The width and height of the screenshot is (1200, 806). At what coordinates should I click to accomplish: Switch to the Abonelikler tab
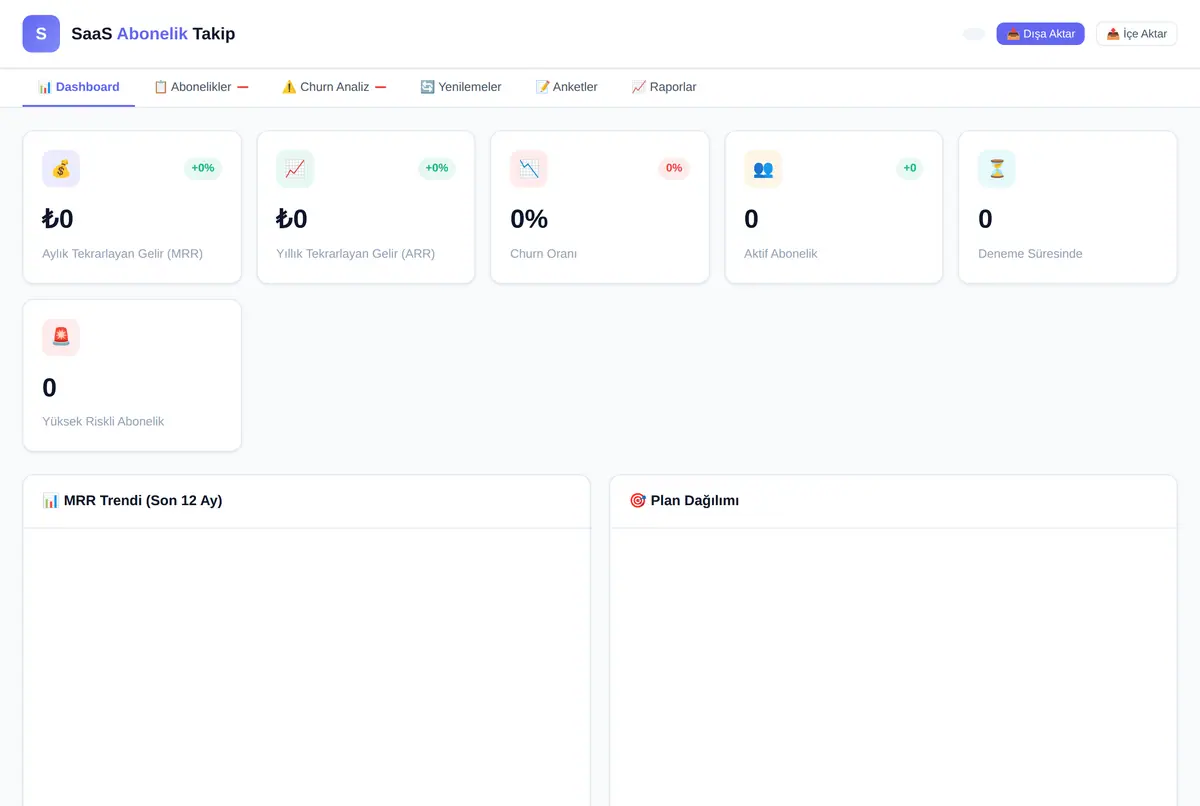201,87
